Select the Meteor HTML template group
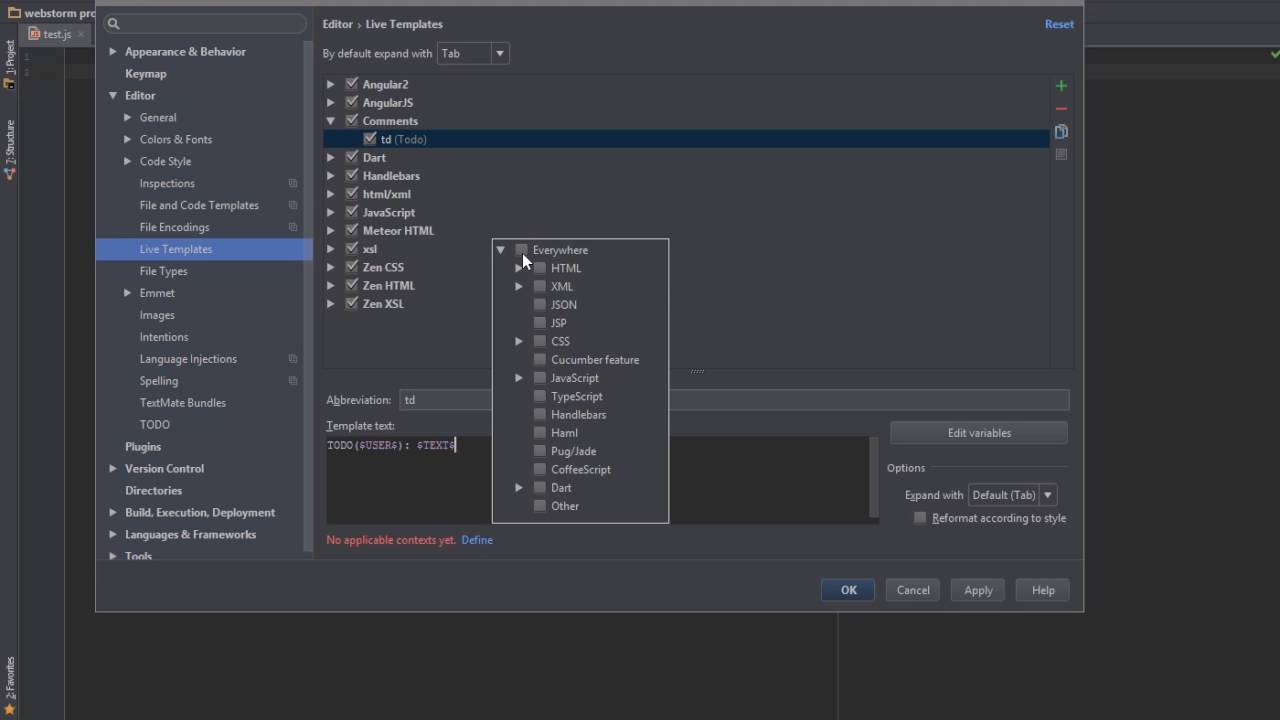This screenshot has width=1280, height=720. tap(398, 231)
